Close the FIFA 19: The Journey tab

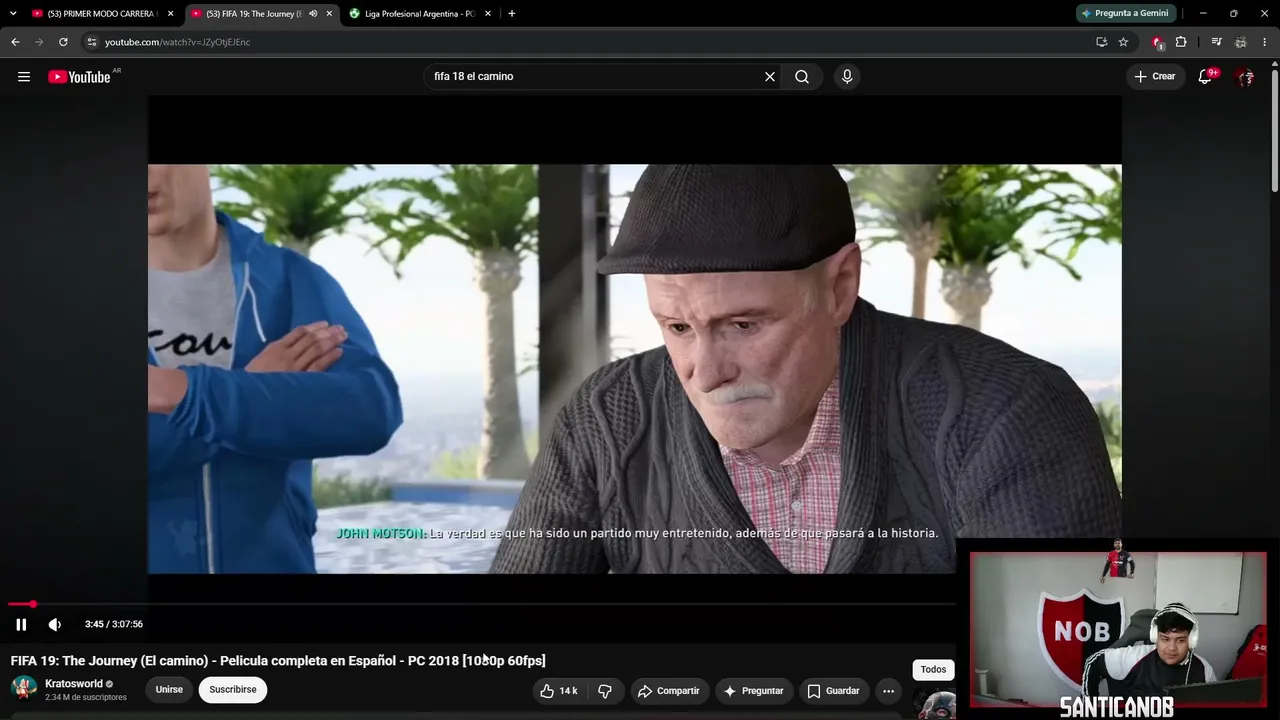(x=329, y=14)
